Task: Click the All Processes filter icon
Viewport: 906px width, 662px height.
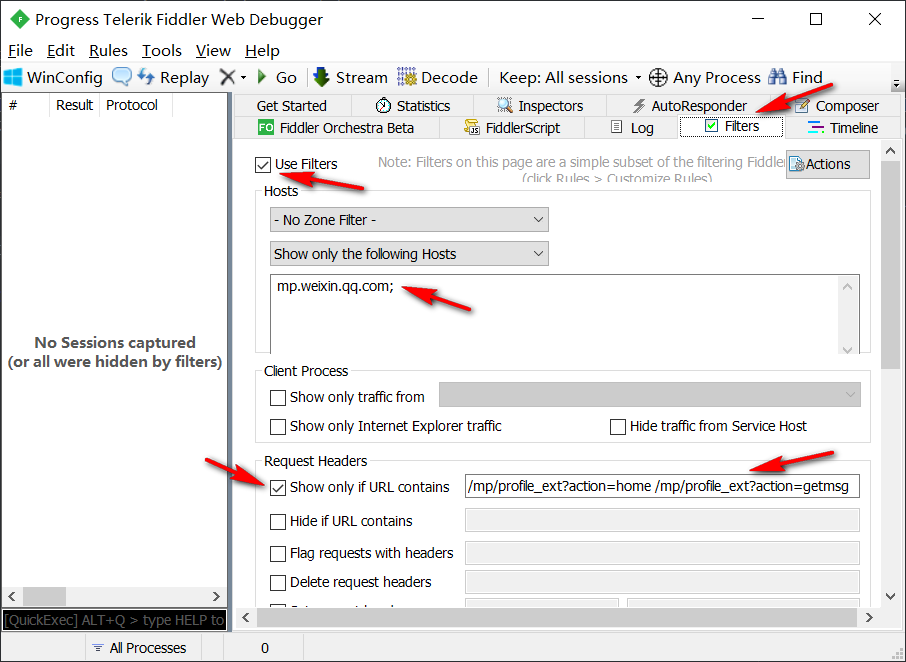Action: pyautogui.click(x=98, y=648)
